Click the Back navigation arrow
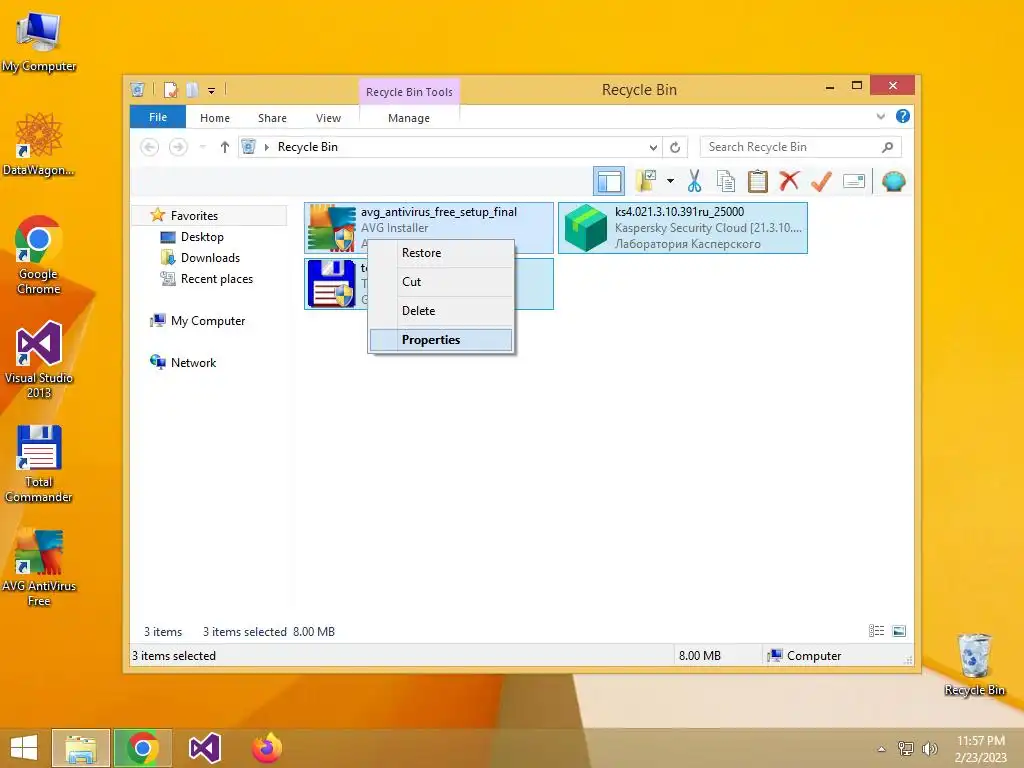The width and height of the screenshot is (1024, 768). (150, 147)
